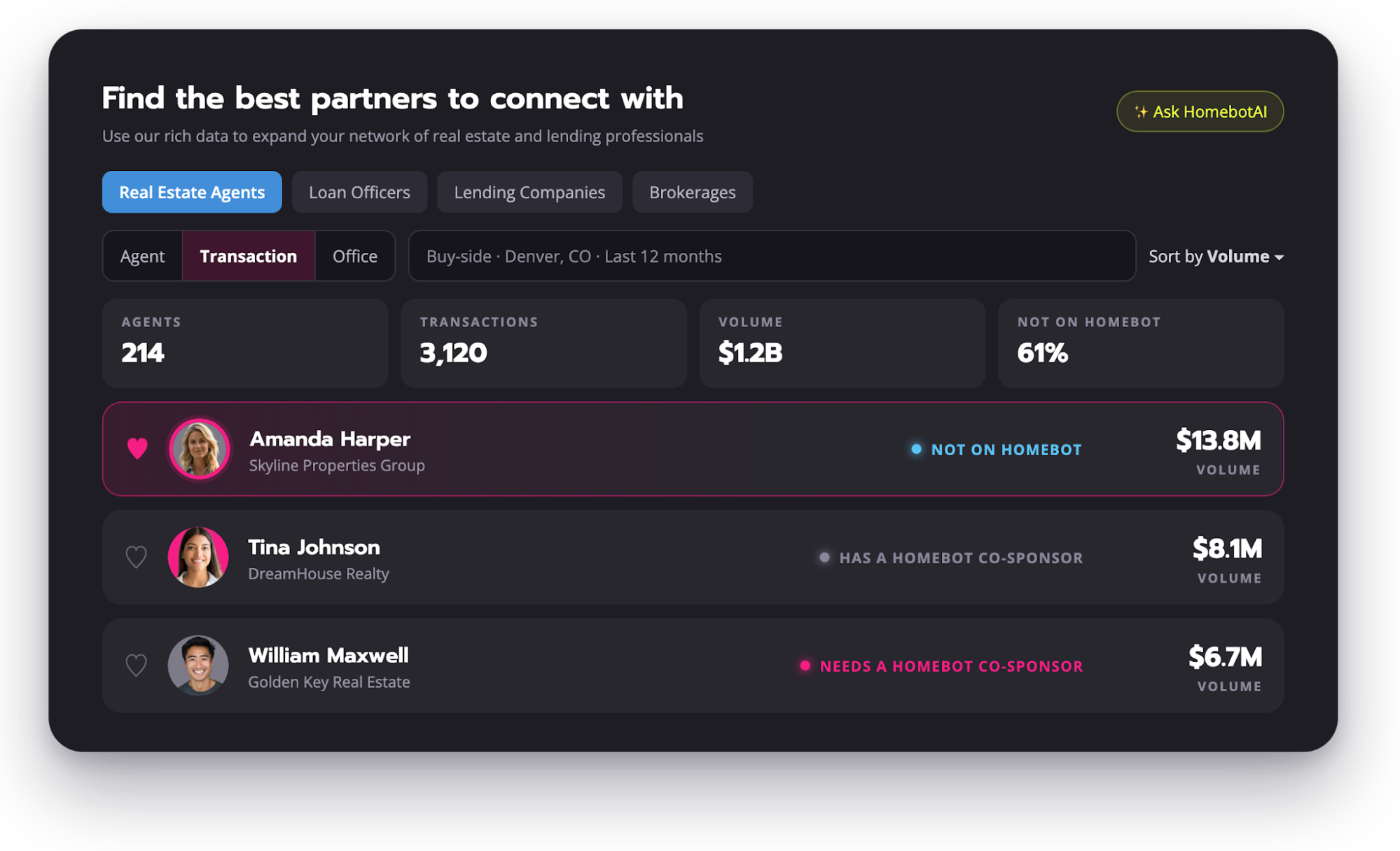
Task: Switch to the Brokerages tab
Action: [x=692, y=192]
